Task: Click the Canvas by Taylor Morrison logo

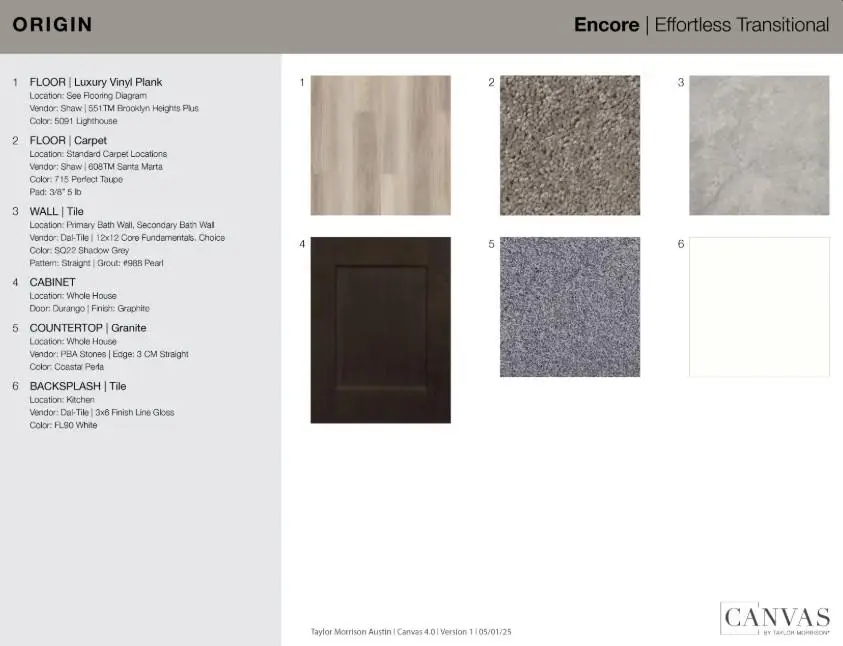Action: click(775, 618)
